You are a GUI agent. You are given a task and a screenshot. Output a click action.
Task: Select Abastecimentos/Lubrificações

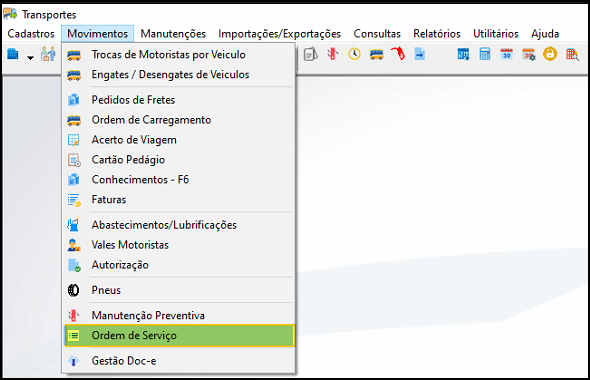179,225
